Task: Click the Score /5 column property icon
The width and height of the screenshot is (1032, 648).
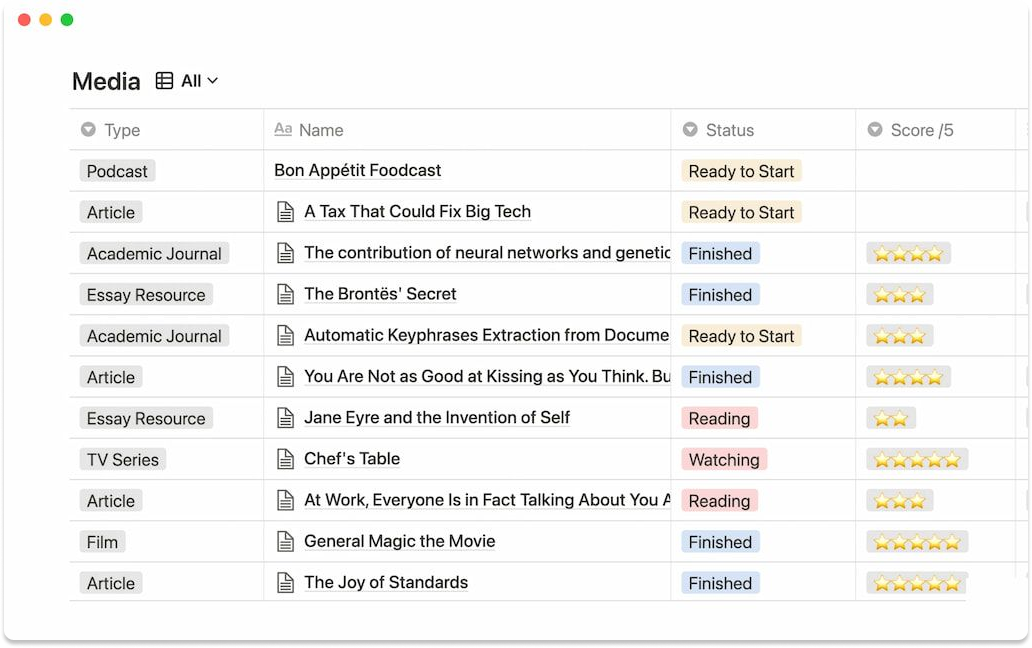Action: (875, 130)
